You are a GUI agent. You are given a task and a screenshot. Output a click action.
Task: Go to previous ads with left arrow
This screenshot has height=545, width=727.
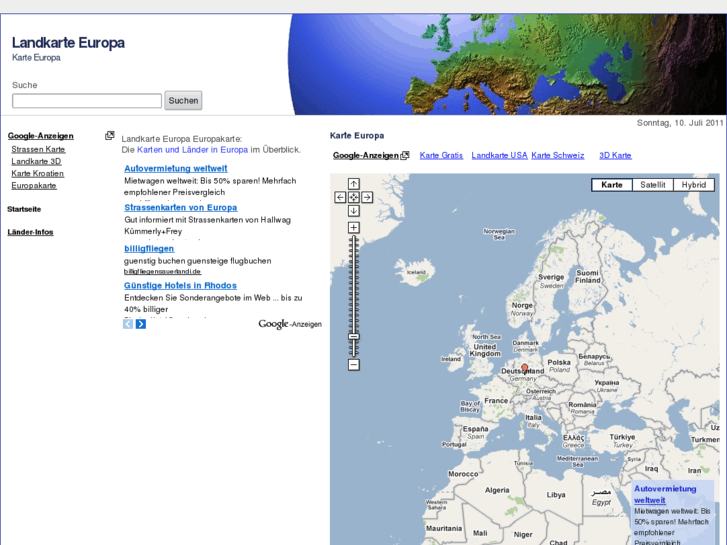pos(128,324)
